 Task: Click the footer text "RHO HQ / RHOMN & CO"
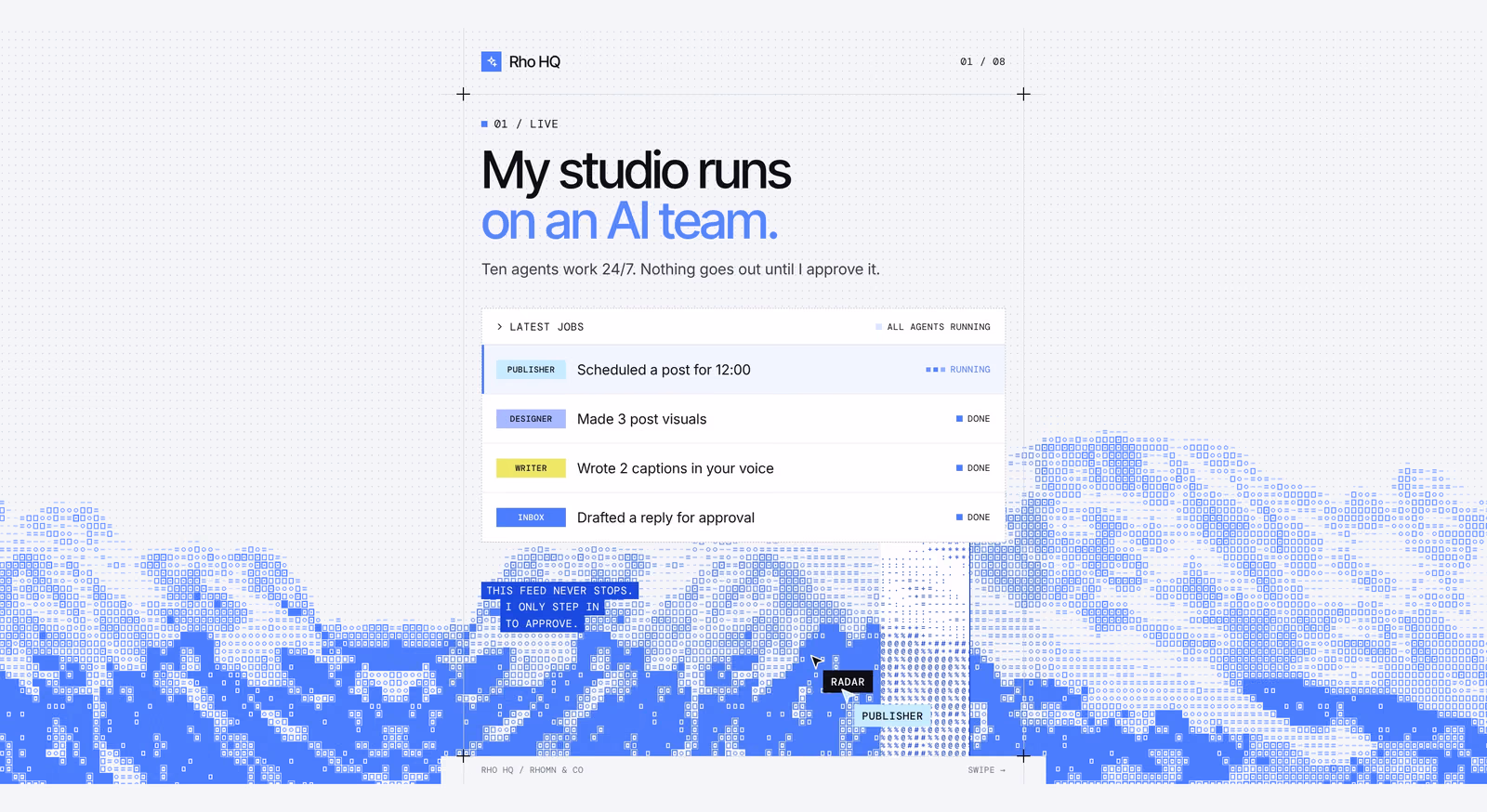[x=533, y=770]
